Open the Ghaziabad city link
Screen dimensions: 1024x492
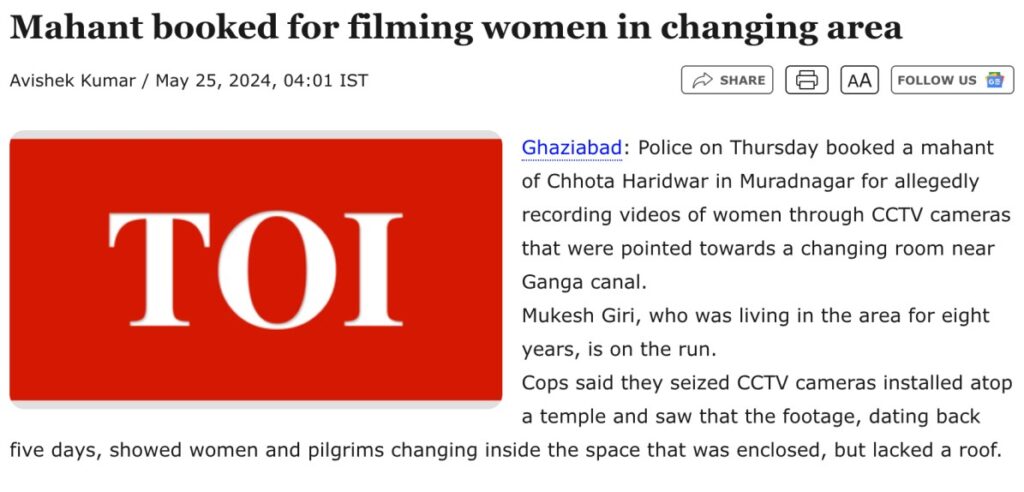[x=571, y=148]
